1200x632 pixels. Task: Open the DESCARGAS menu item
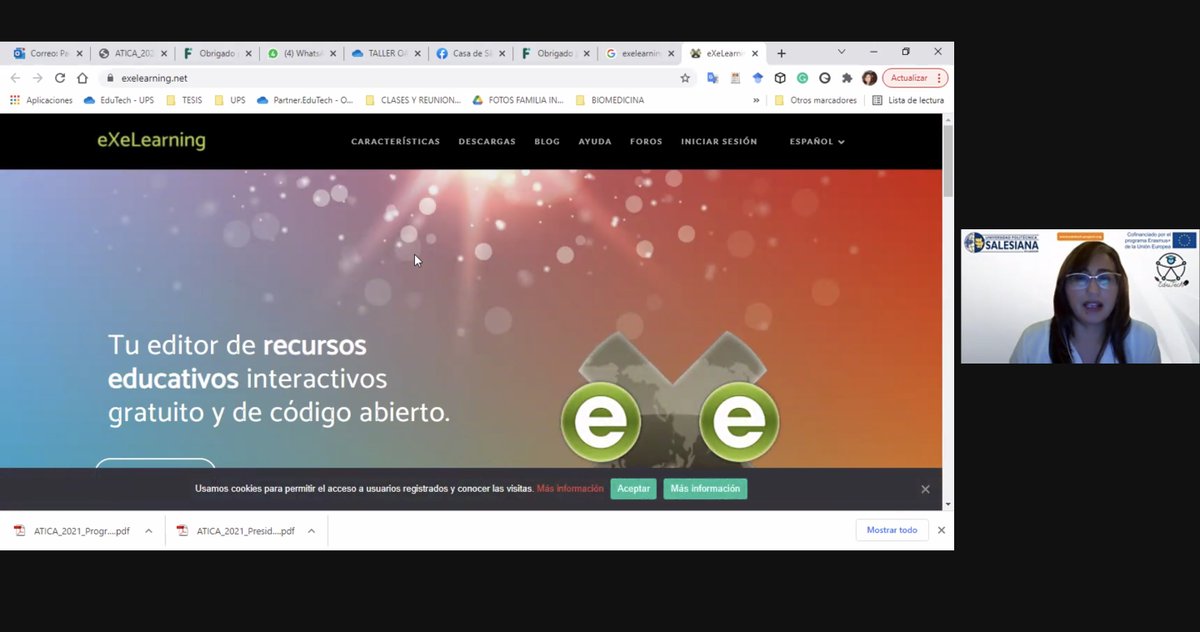[487, 141]
